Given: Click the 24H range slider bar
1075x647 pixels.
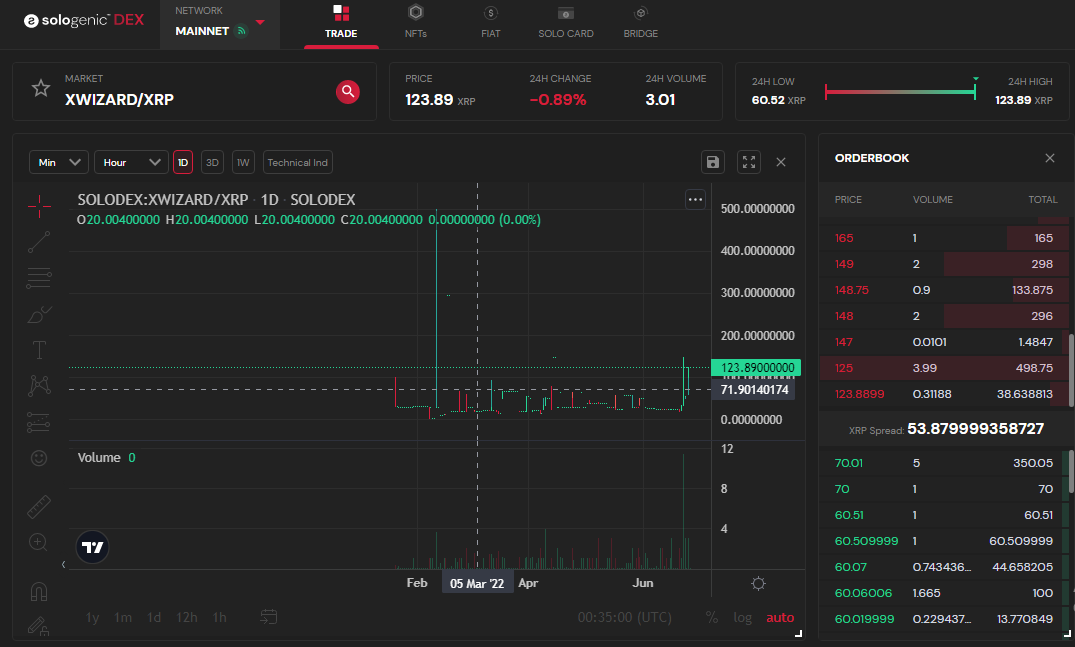Looking at the screenshot, I should pyautogui.click(x=900, y=91).
